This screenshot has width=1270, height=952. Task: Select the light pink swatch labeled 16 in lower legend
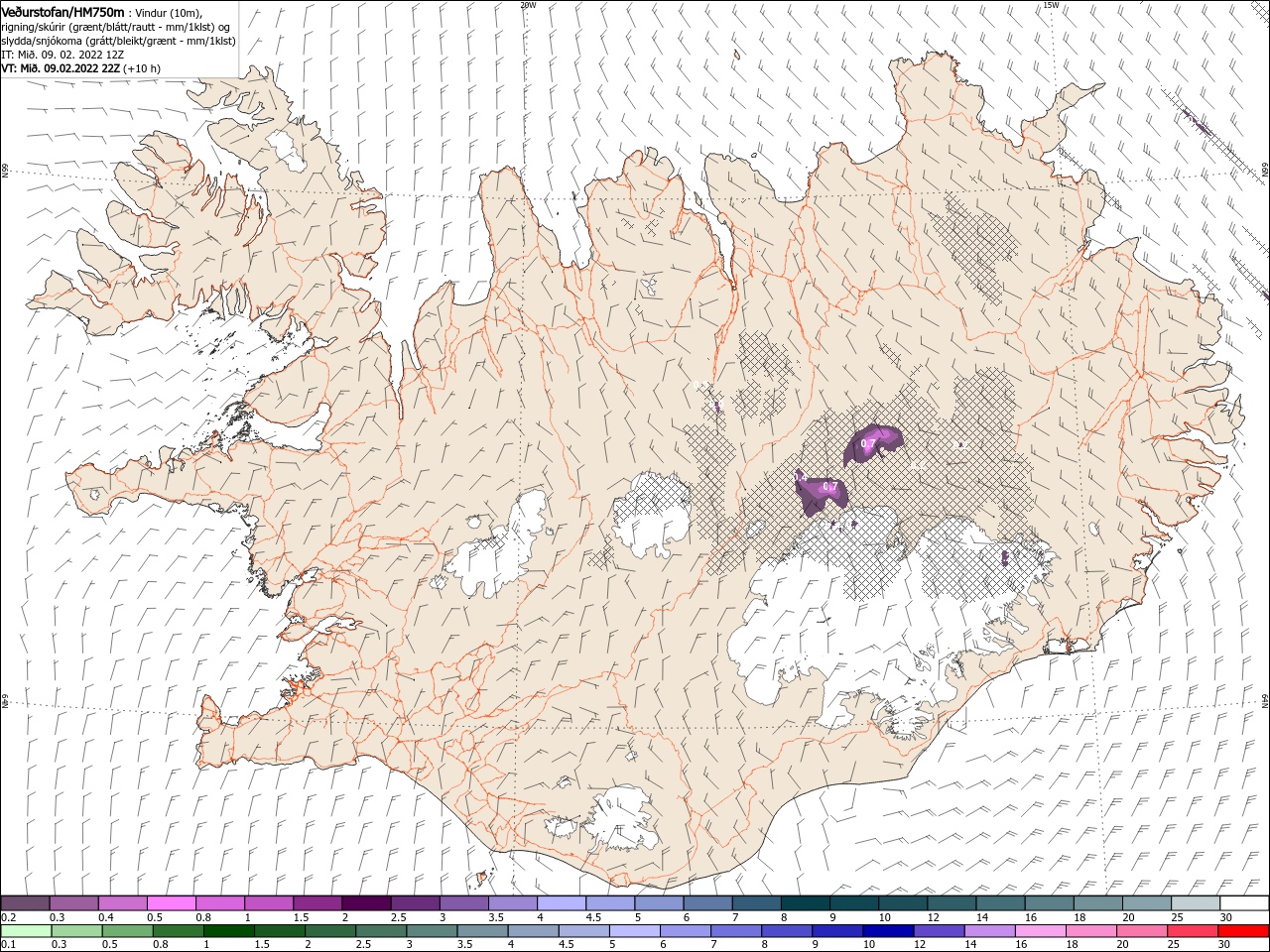point(1041,931)
